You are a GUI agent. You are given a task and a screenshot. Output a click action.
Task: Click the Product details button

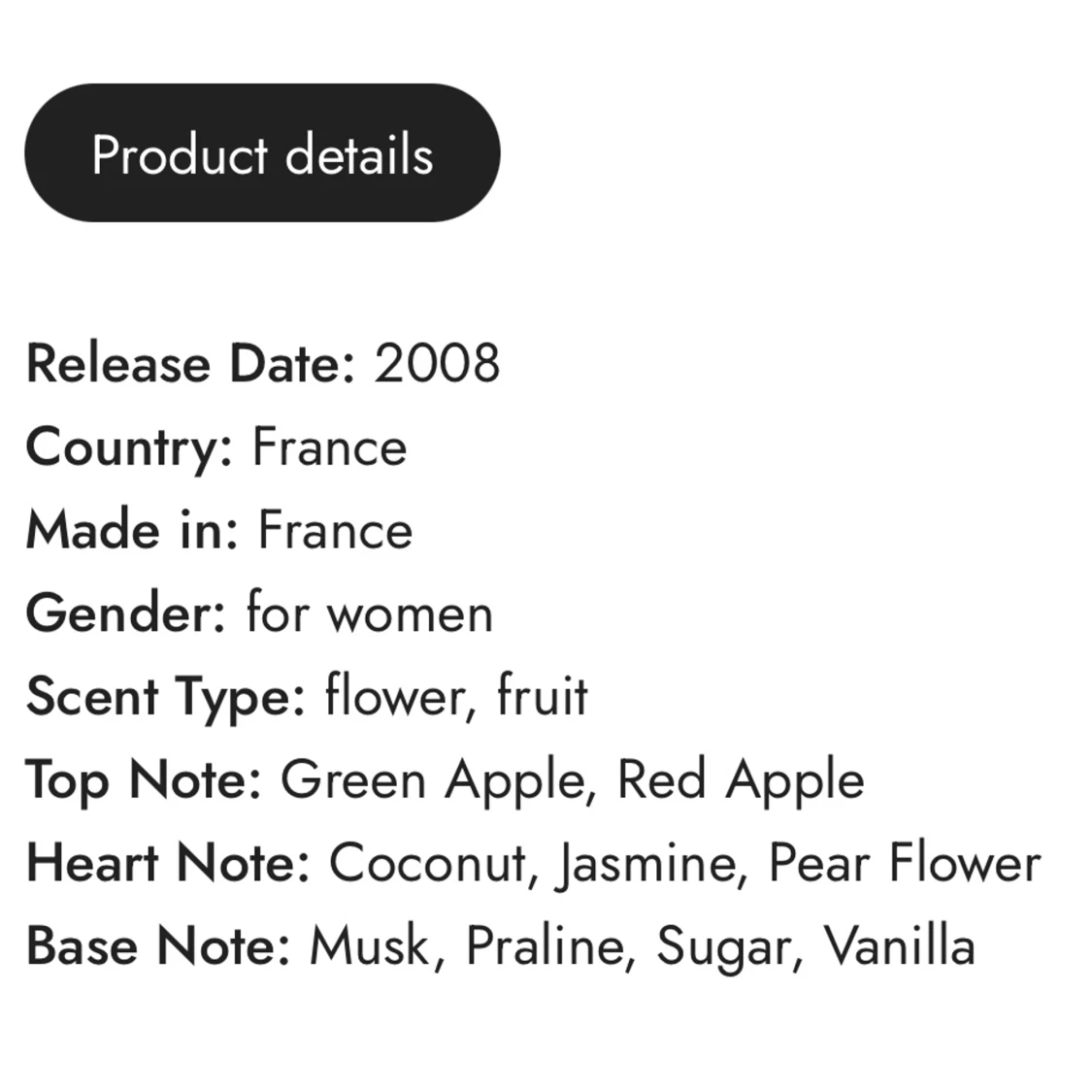pyautogui.click(x=262, y=153)
